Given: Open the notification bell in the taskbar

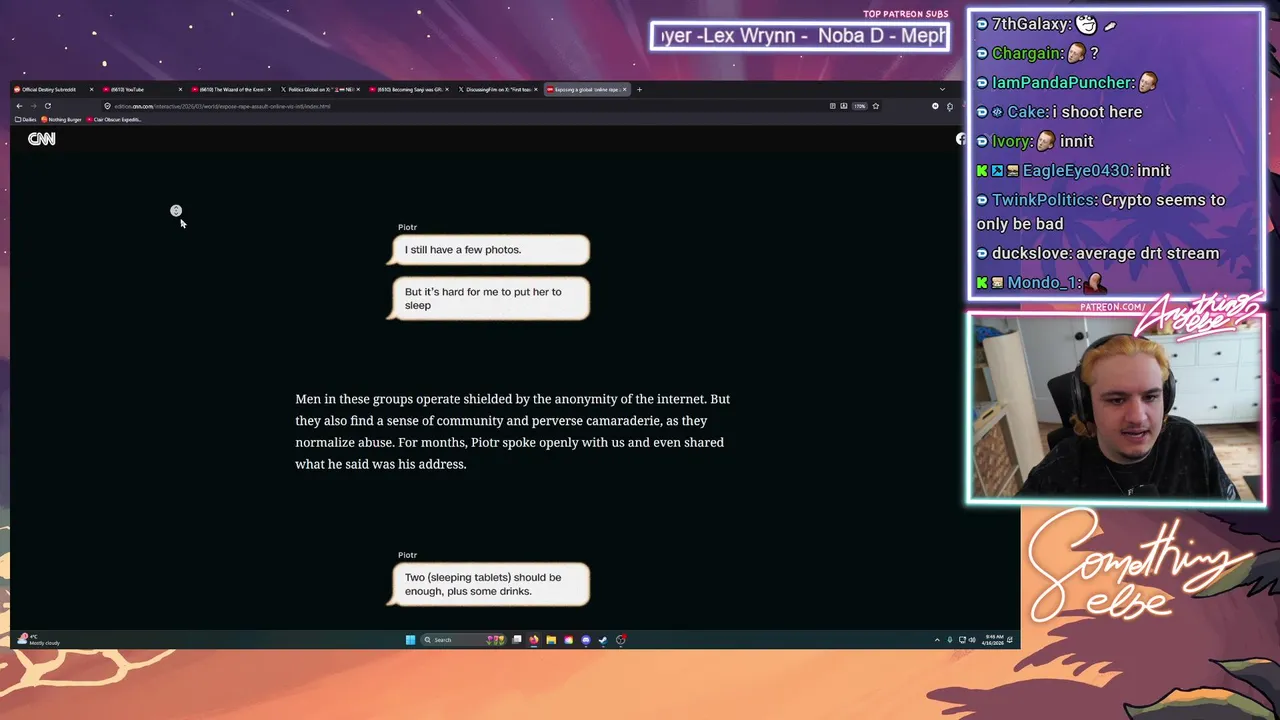Looking at the screenshot, I should pos(1010,640).
